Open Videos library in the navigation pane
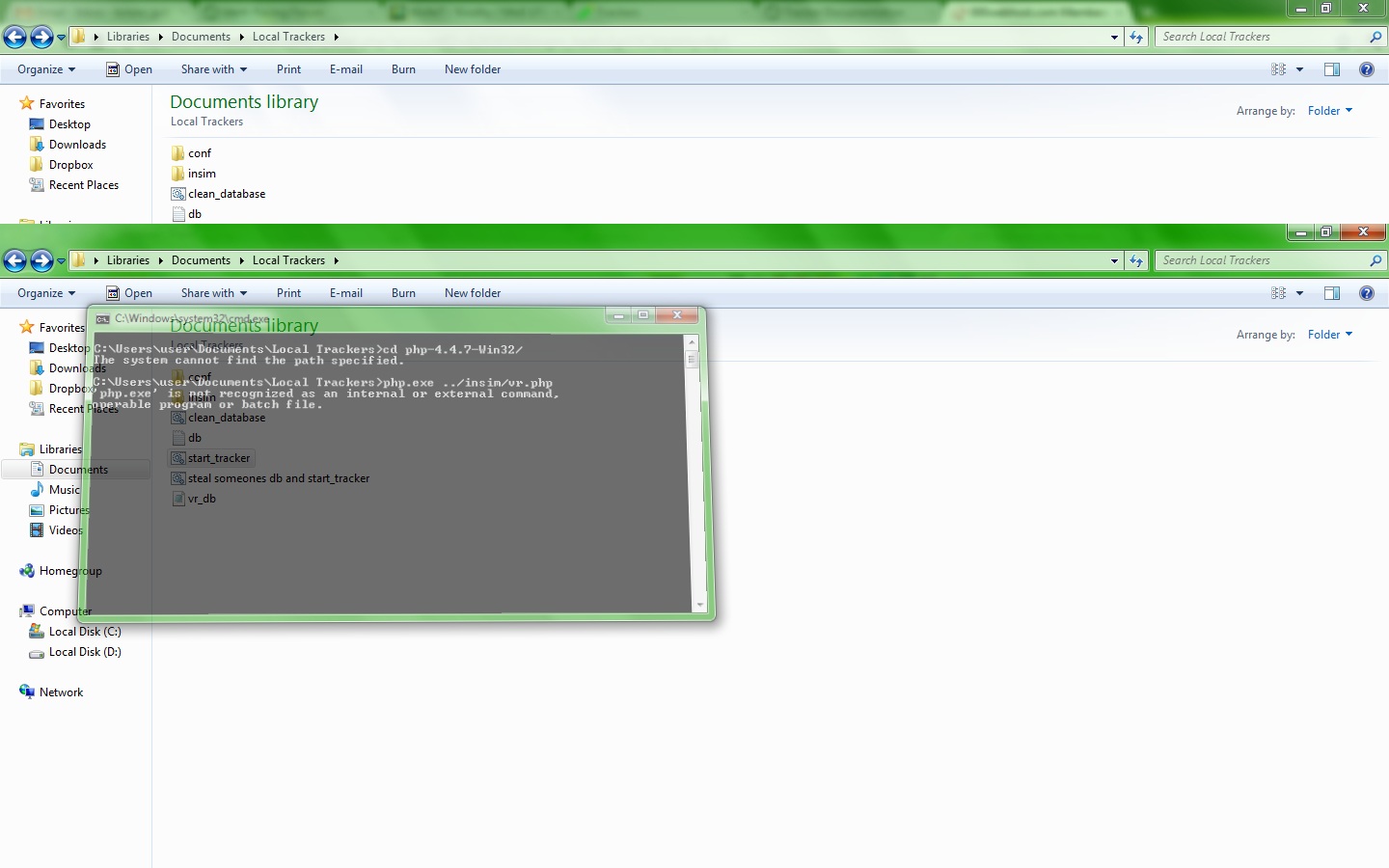The height and width of the screenshot is (868, 1389). (56, 530)
